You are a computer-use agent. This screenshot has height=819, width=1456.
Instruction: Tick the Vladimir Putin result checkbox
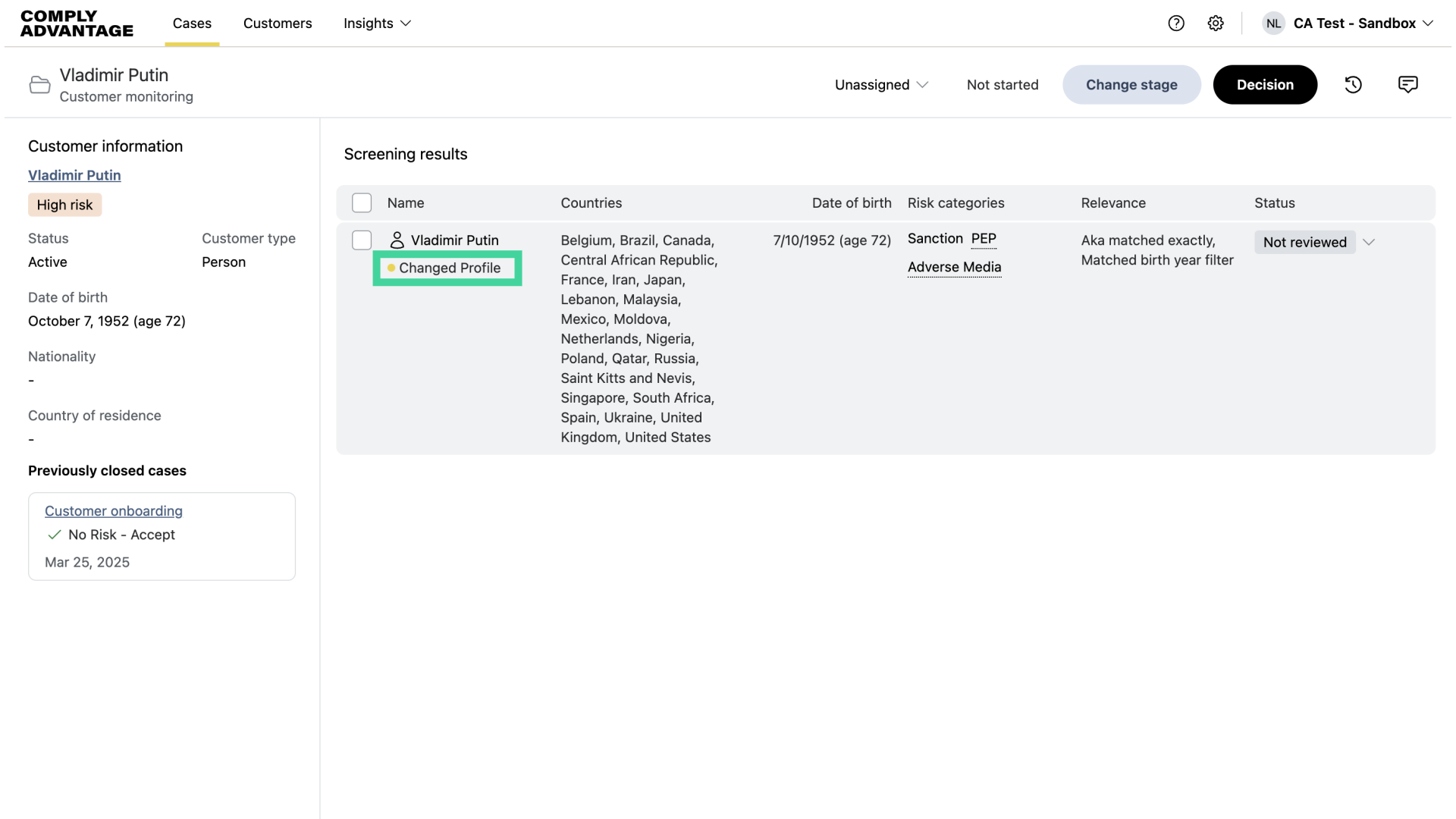pyautogui.click(x=362, y=240)
